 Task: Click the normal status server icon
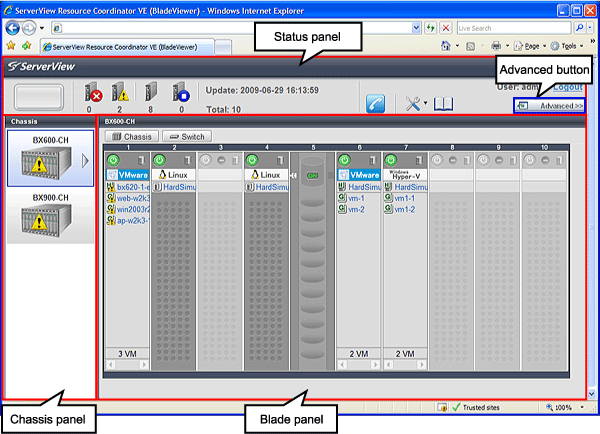[151, 92]
